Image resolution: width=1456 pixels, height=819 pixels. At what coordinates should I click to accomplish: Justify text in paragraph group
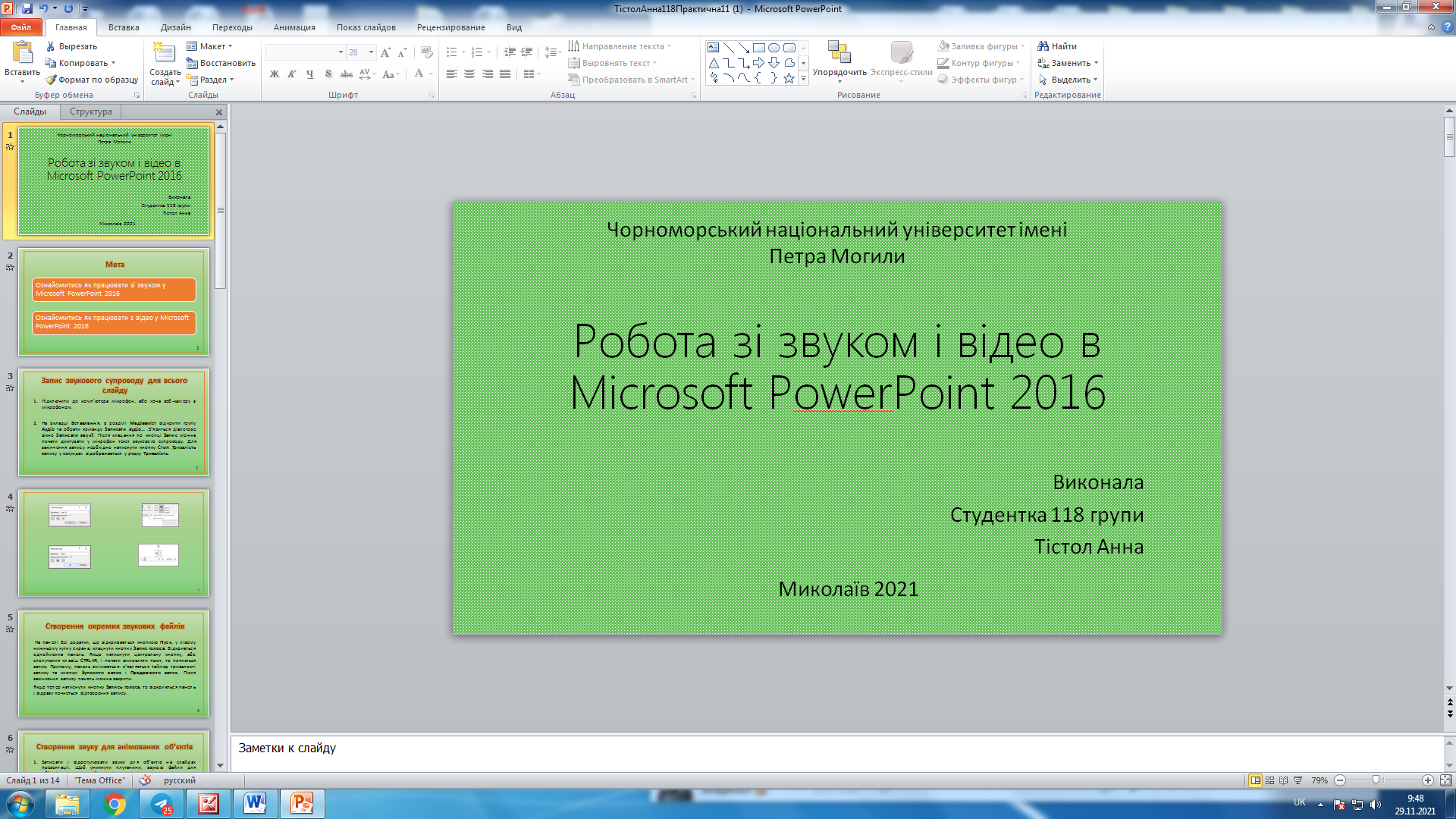[505, 74]
